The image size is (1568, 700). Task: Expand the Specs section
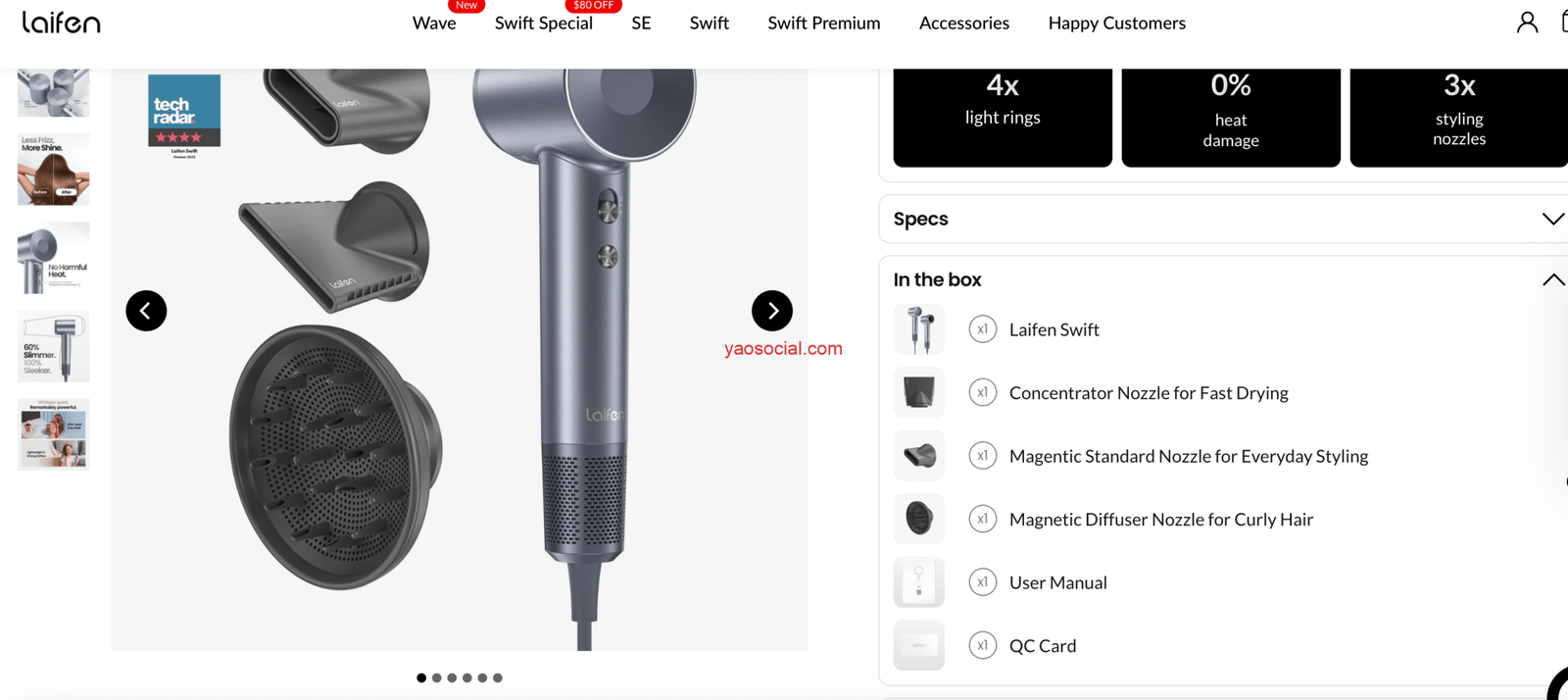click(1225, 219)
